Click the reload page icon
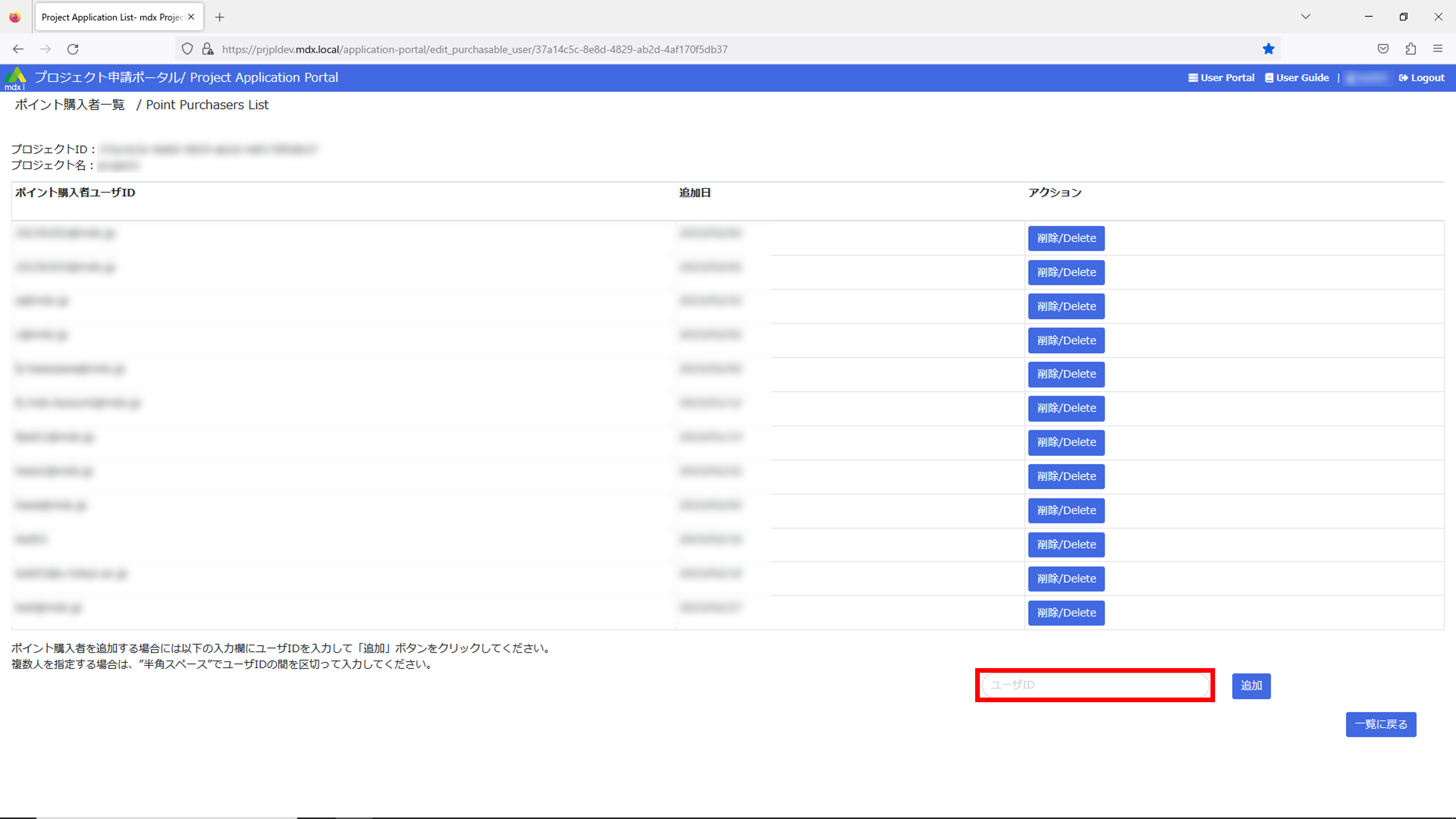Image resolution: width=1456 pixels, height=819 pixels. coord(73,49)
